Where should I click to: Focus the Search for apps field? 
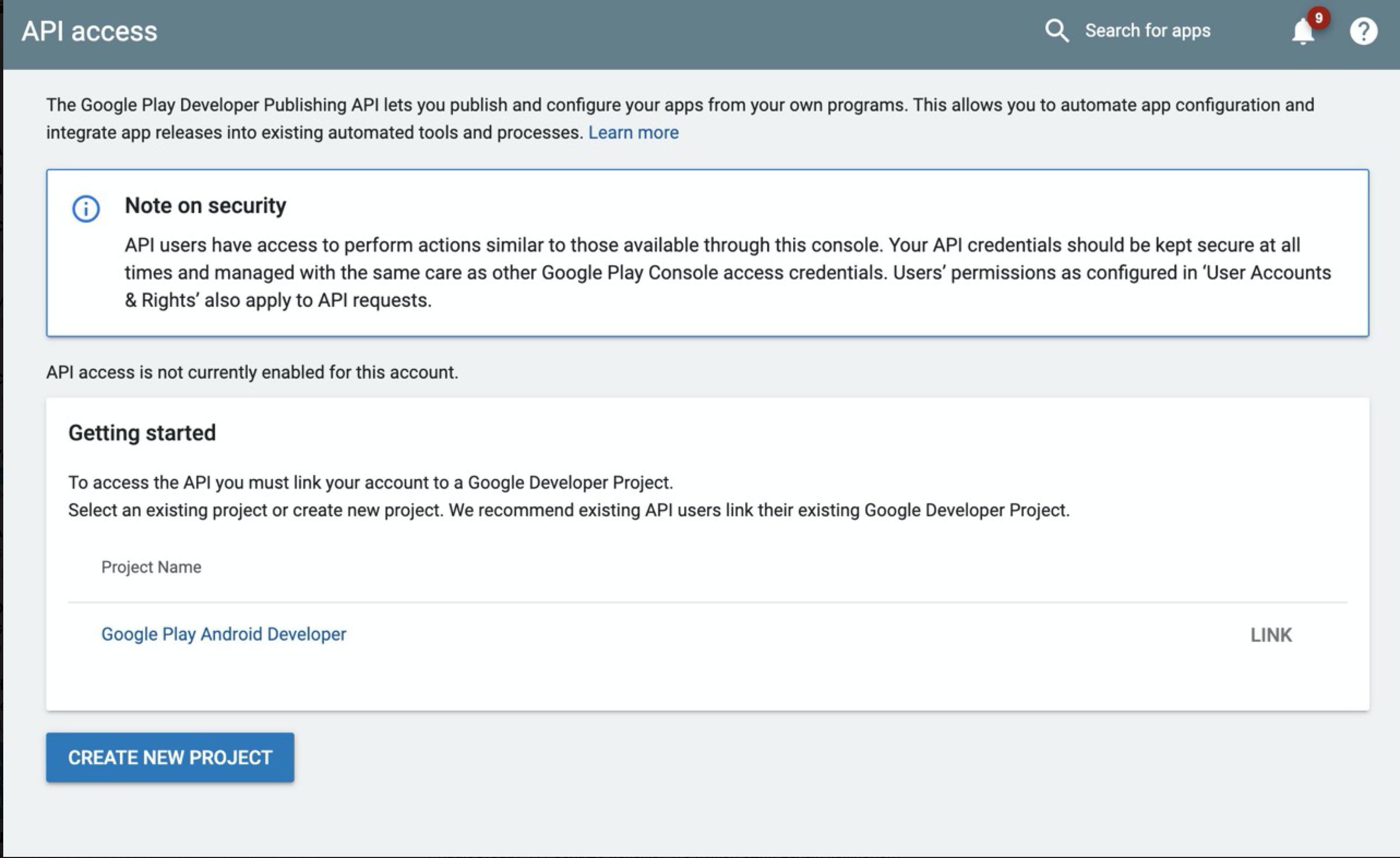1147,31
